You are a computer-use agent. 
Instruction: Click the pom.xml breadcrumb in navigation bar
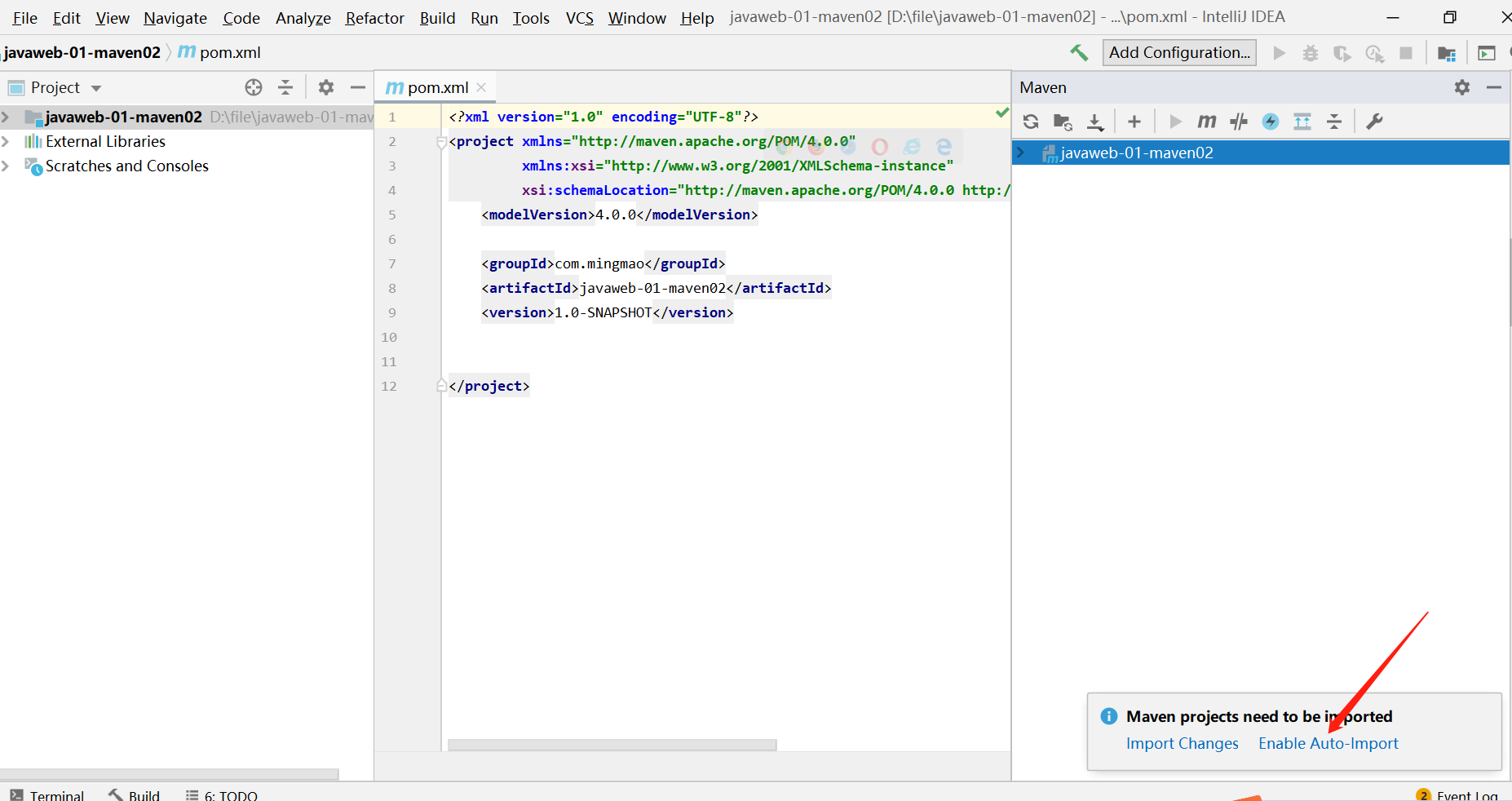tap(219, 53)
